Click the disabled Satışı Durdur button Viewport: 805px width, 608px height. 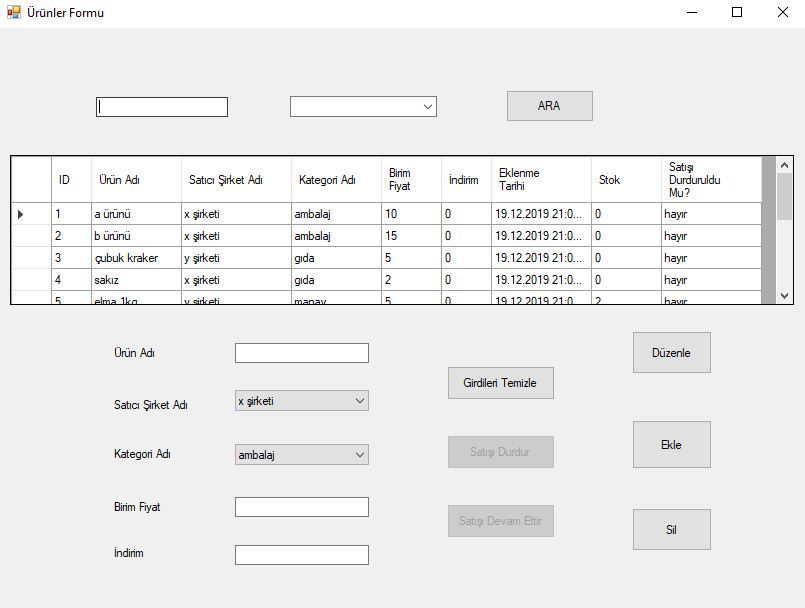coord(500,451)
